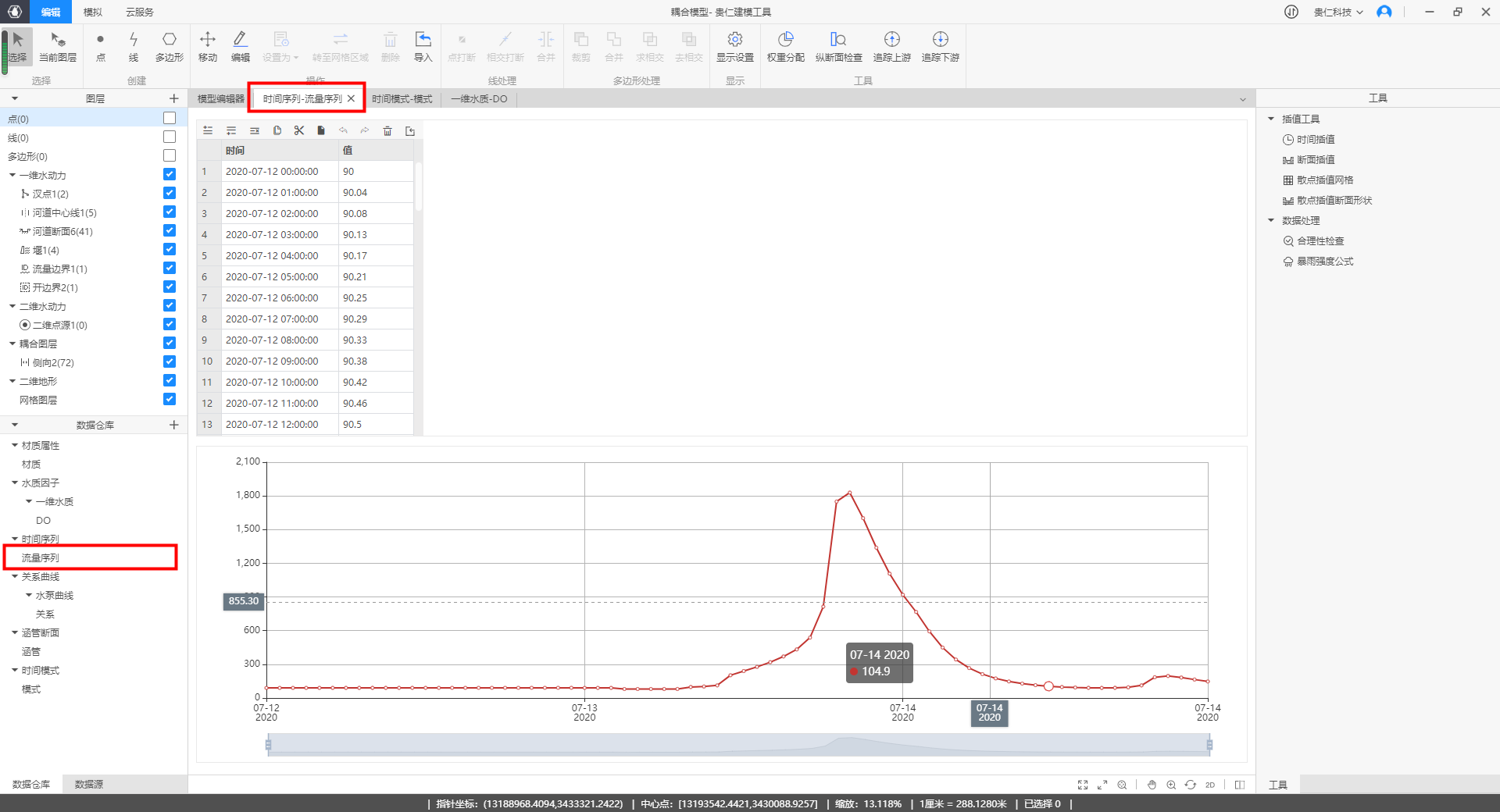Uncheck the 河道断面6(41) layer checkbox

(x=170, y=230)
